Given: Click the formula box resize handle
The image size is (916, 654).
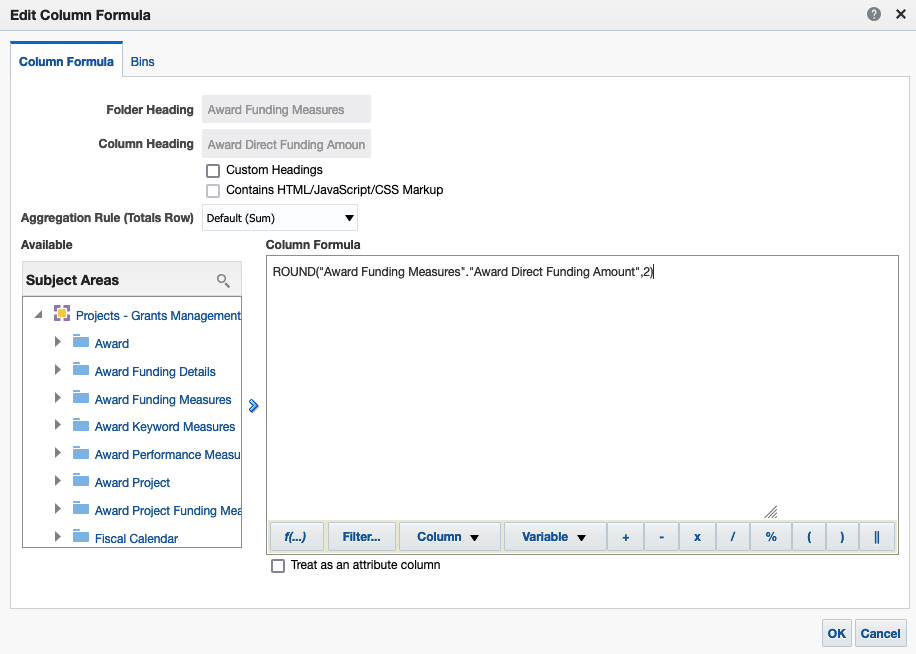Looking at the screenshot, I should click(x=771, y=512).
